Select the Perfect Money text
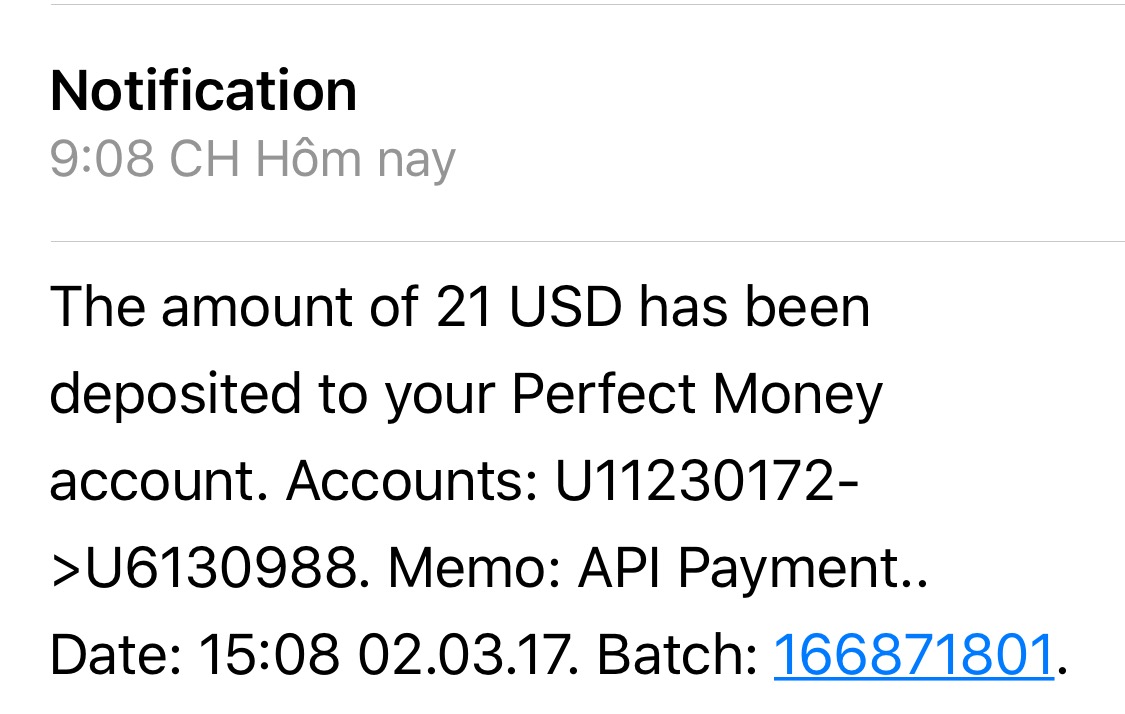 pos(697,395)
